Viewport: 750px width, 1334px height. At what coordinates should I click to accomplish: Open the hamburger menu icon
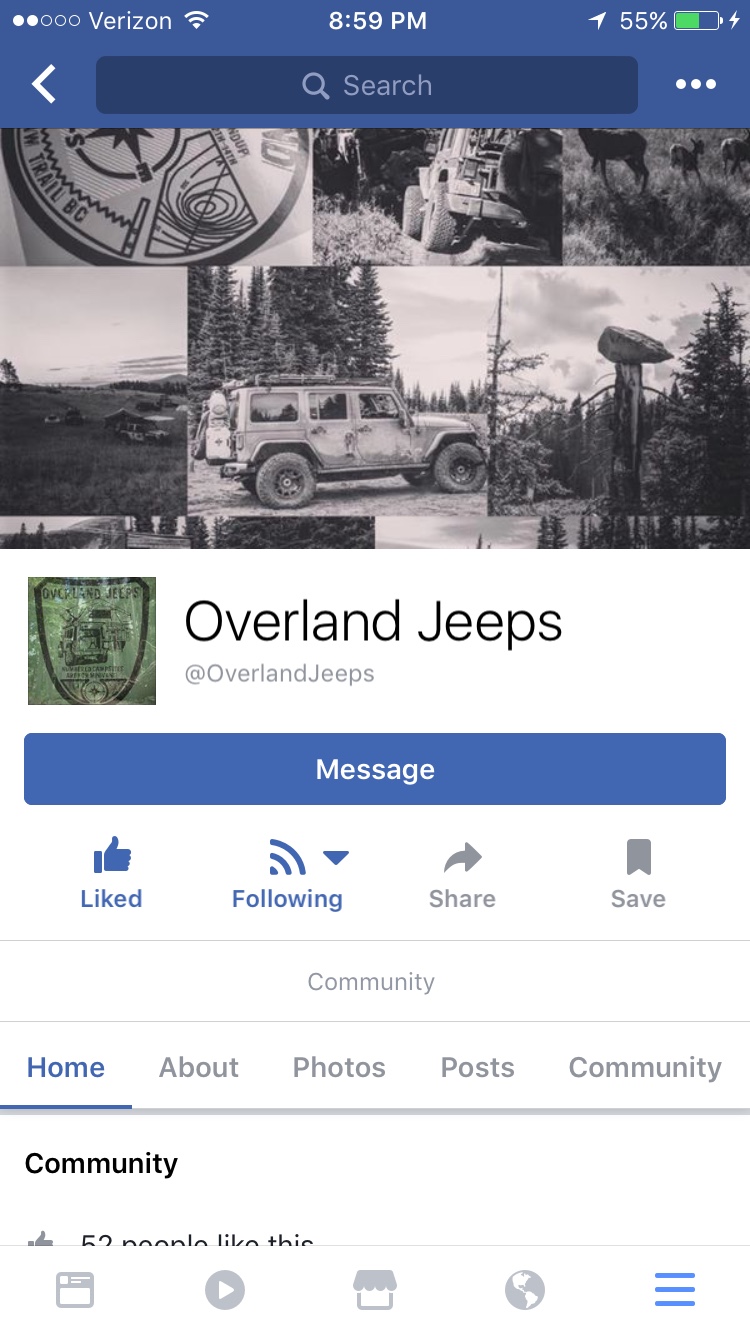coord(675,1290)
